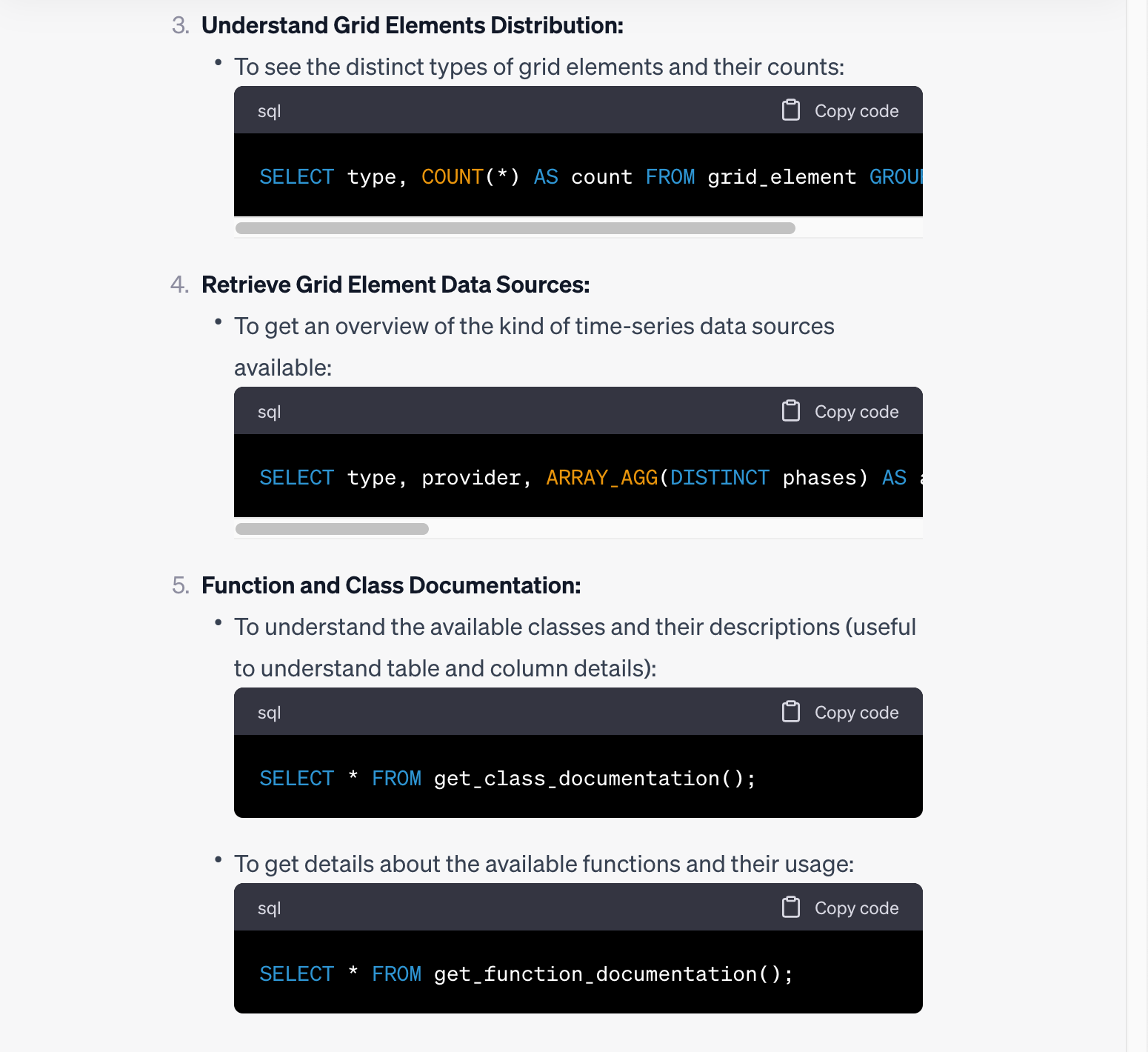Image resolution: width=1148 pixels, height=1052 pixels.
Task: Select the sql label above get_class_documentation query
Action: click(269, 712)
